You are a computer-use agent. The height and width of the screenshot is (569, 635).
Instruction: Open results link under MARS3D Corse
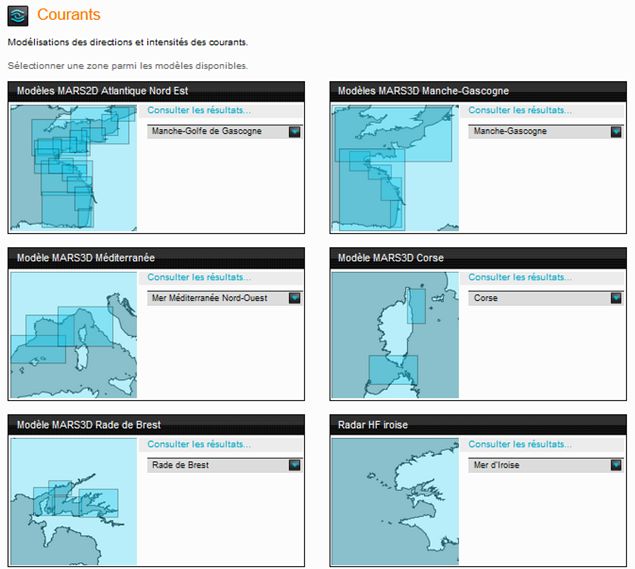pyautogui.click(x=520, y=277)
